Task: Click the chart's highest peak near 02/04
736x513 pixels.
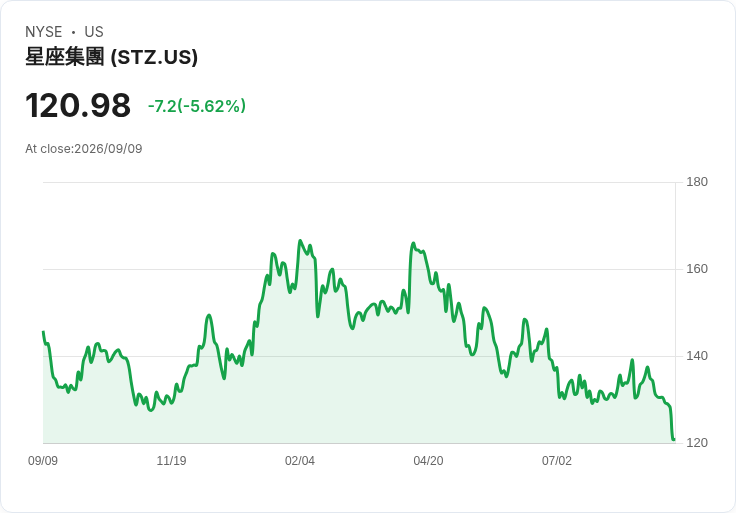Action: coord(300,241)
